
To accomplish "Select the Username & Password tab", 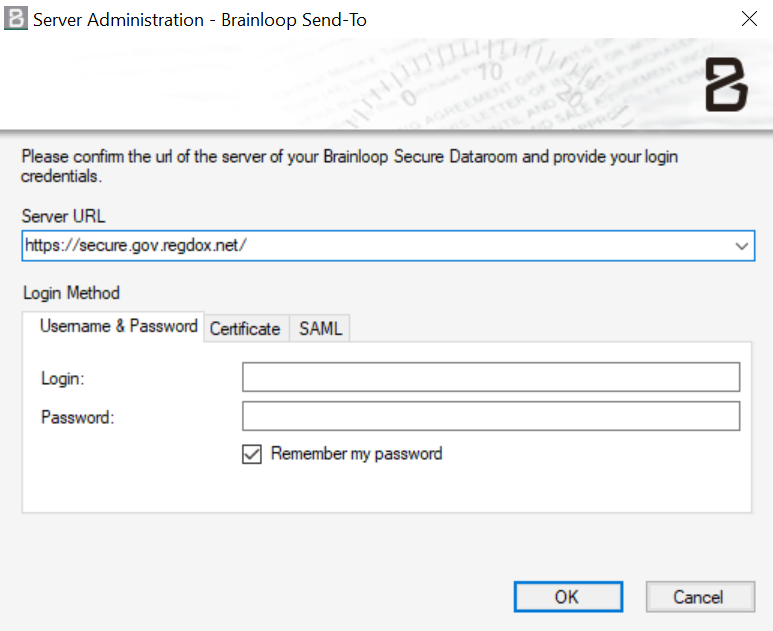I will pos(113,326).
